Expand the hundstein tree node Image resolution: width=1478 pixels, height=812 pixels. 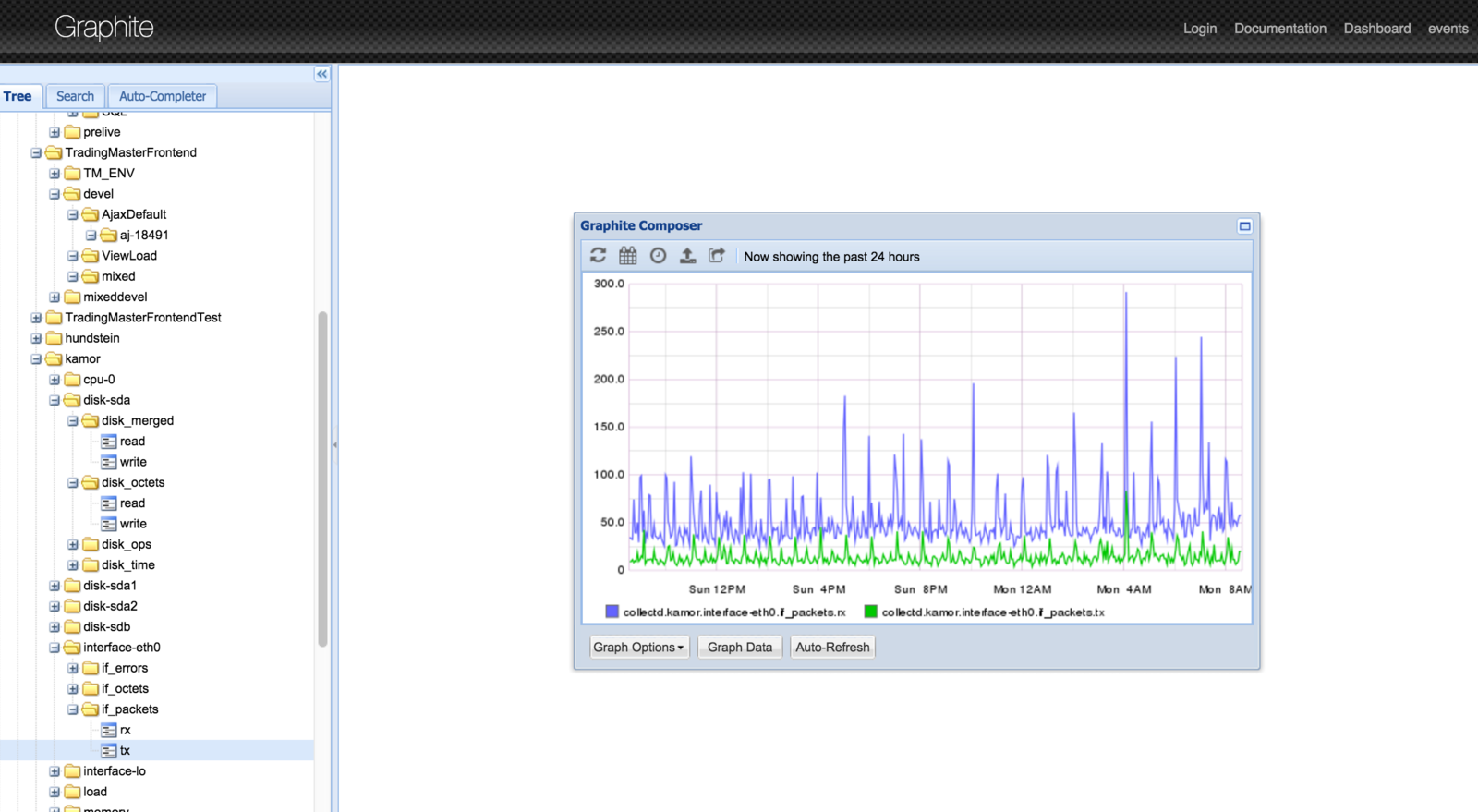click(36, 338)
